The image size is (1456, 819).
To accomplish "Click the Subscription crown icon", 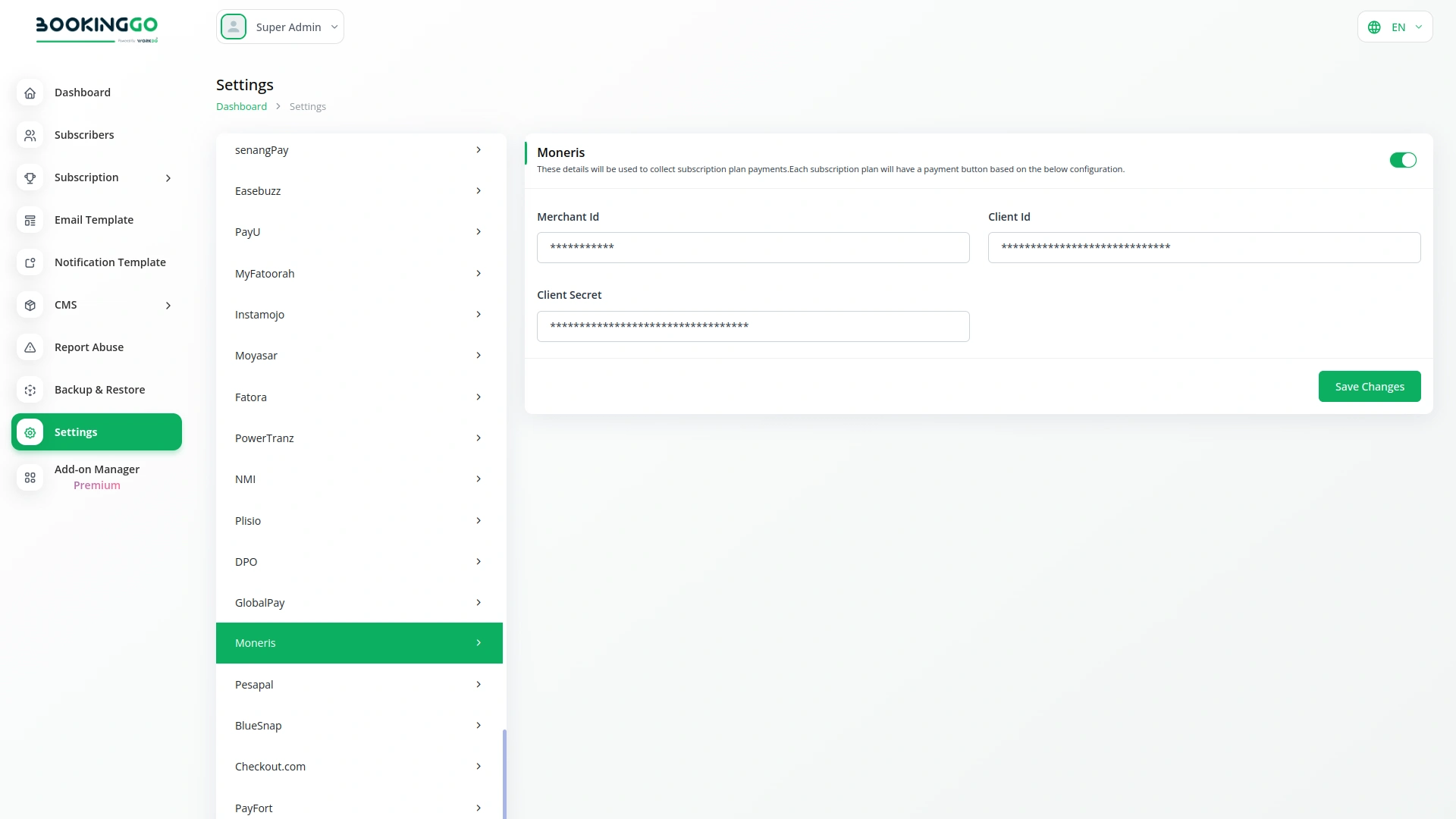I will point(30,177).
